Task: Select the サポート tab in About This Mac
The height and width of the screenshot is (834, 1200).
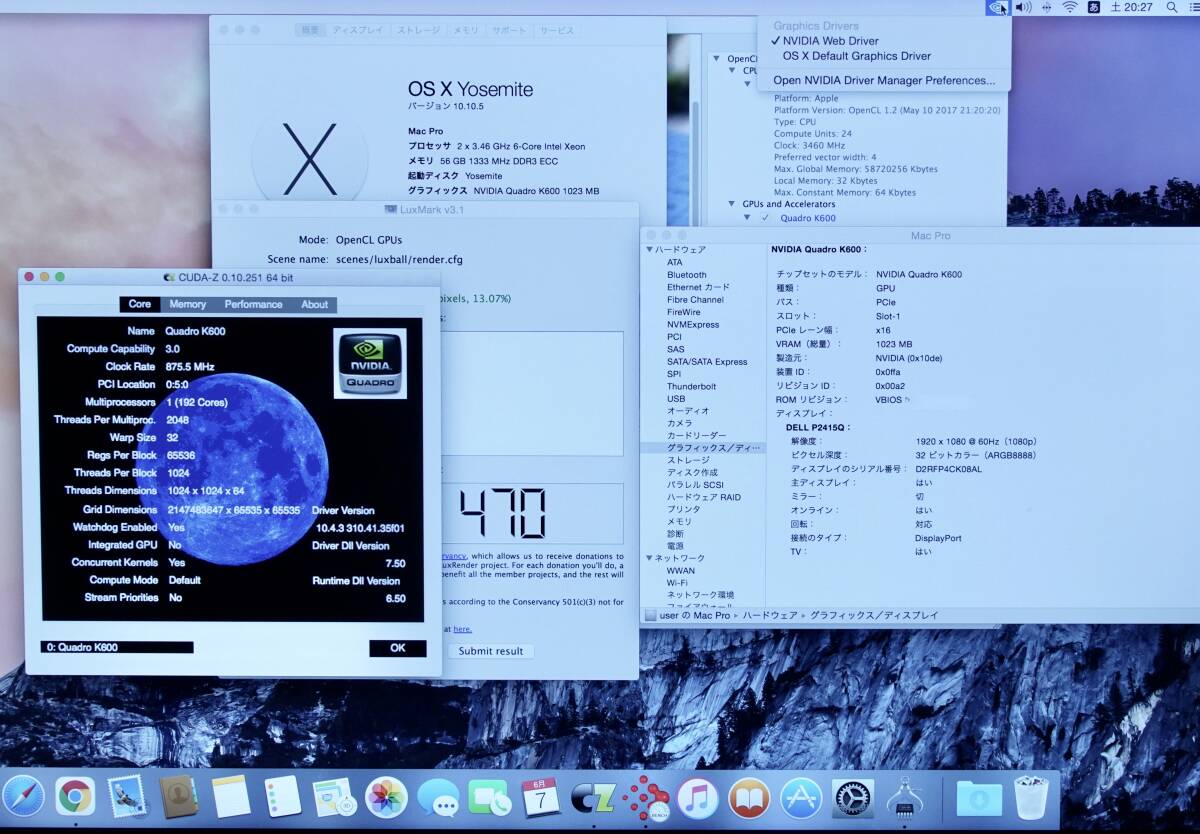Action: click(x=509, y=30)
